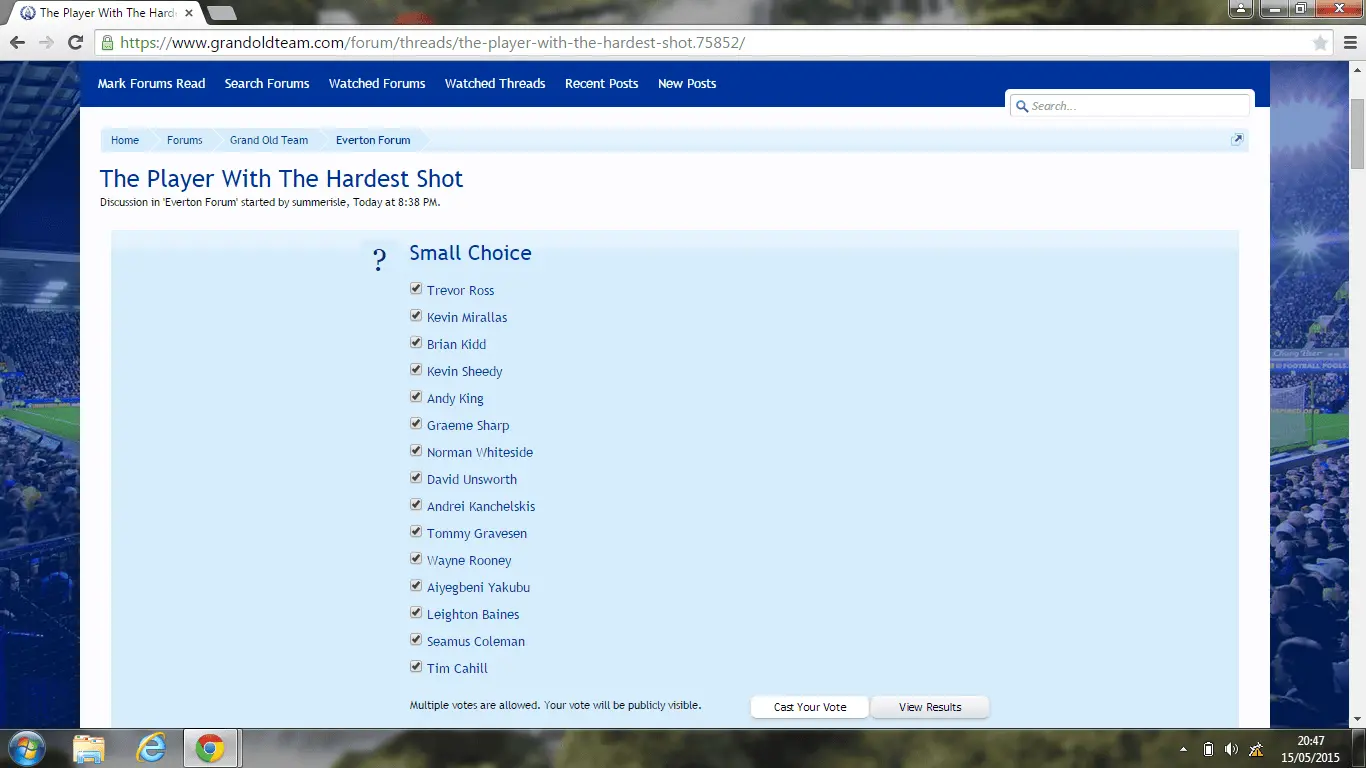Open the Watched Threads menu item
This screenshot has width=1366, height=768.
point(495,84)
